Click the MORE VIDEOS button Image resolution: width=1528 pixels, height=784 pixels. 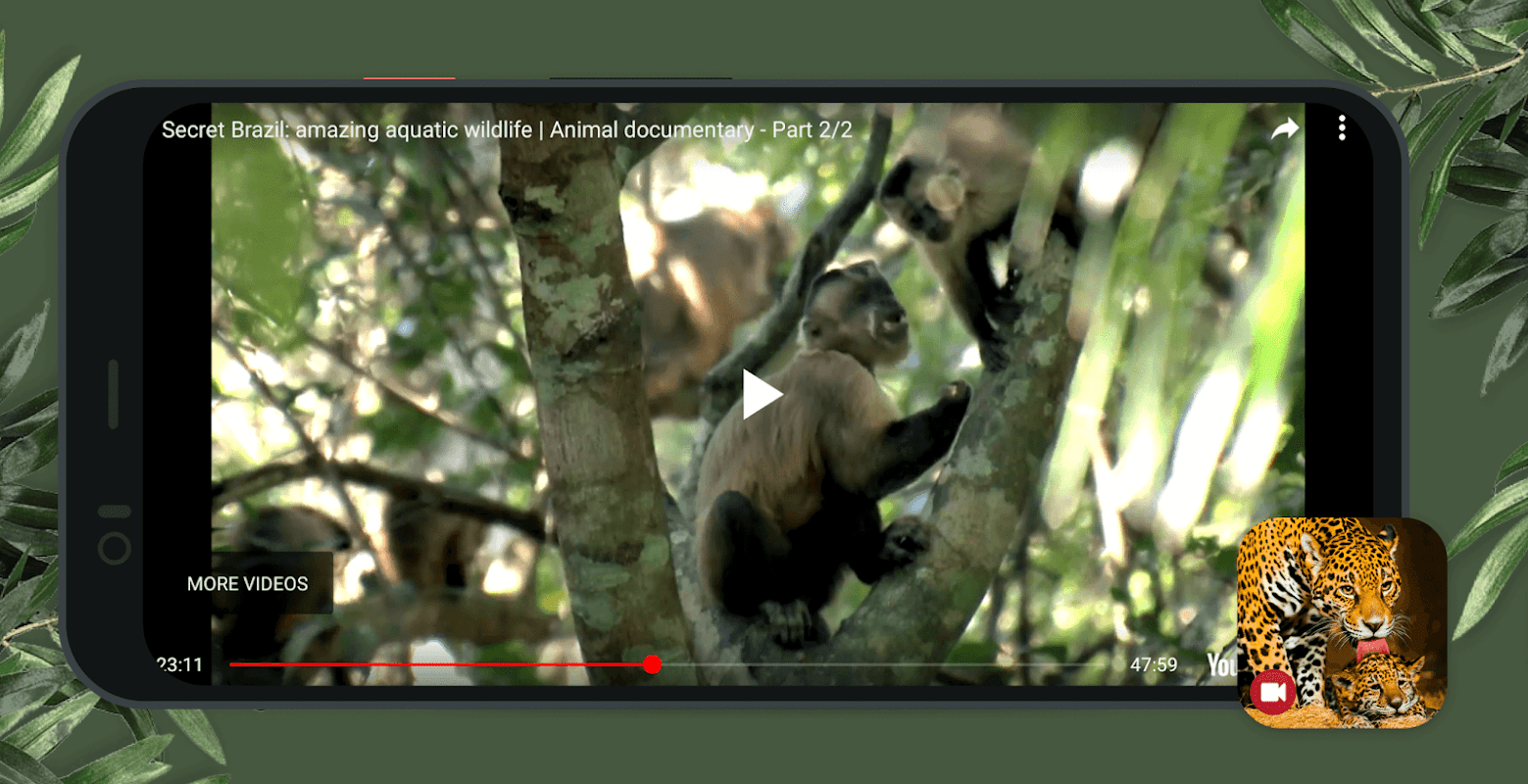(x=248, y=584)
